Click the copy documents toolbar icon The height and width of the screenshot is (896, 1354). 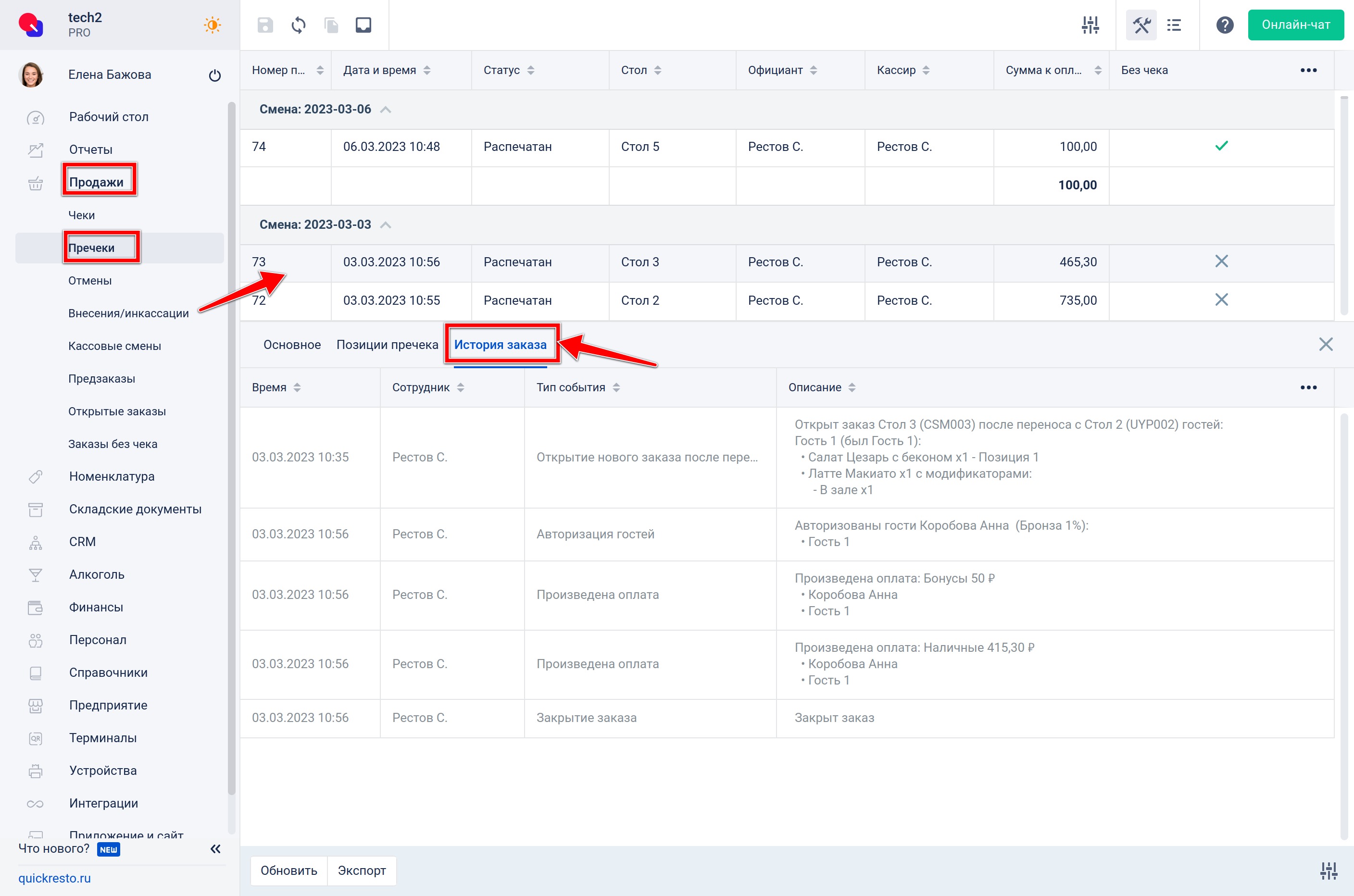pos(331,25)
